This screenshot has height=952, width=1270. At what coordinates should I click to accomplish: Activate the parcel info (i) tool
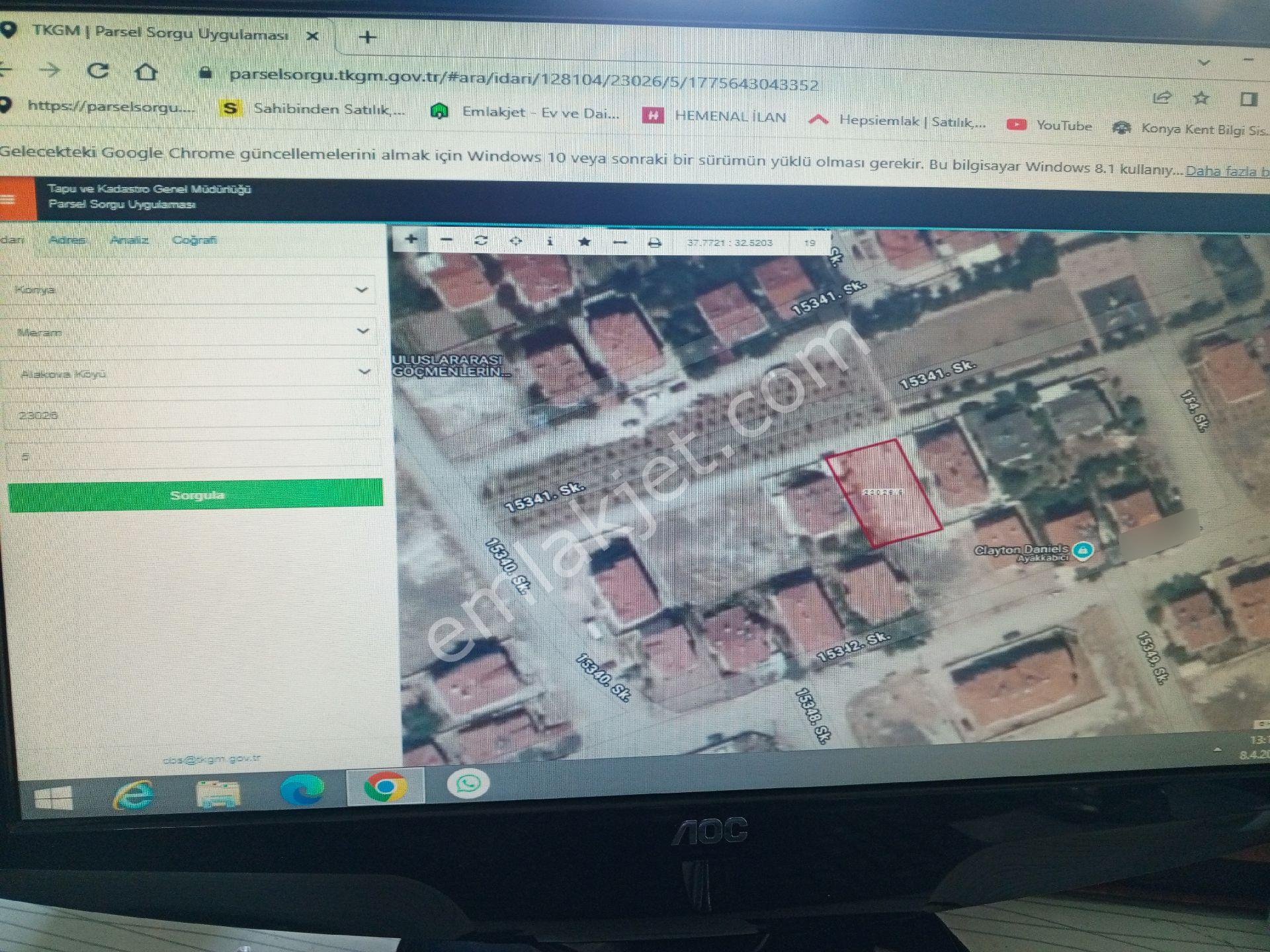[x=550, y=242]
